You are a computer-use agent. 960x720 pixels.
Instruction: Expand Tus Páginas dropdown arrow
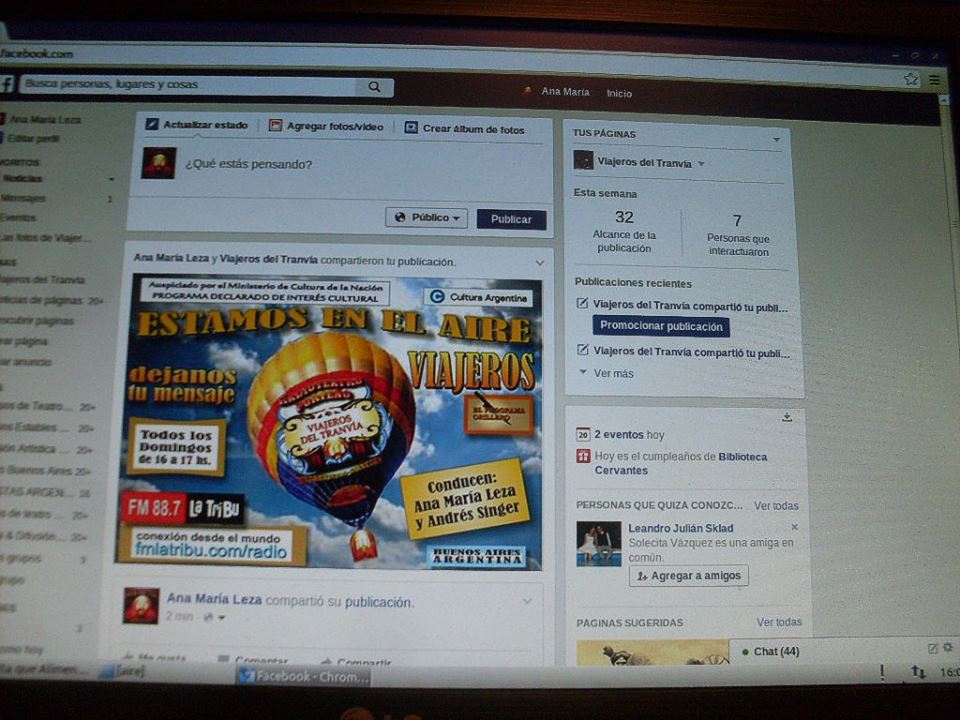[776, 140]
